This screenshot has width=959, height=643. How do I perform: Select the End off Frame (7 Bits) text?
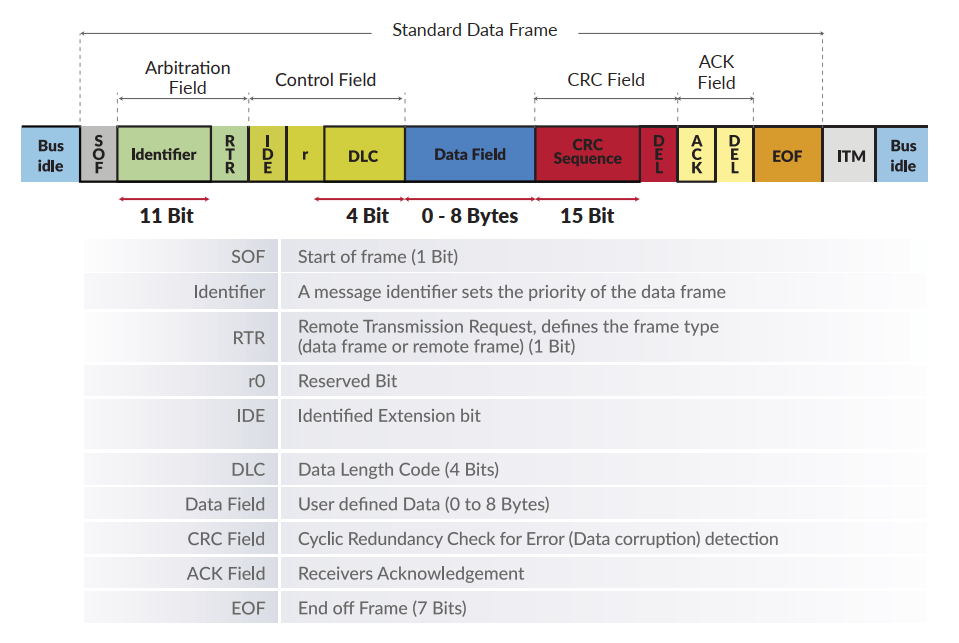tap(382, 608)
